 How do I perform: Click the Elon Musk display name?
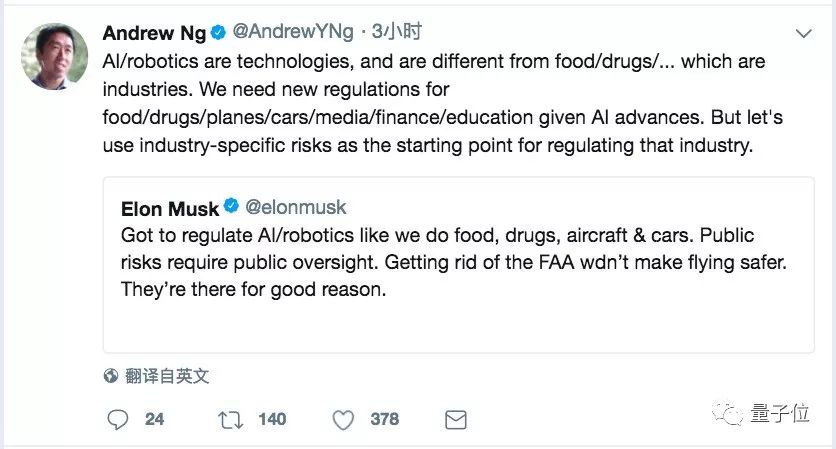tap(170, 208)
